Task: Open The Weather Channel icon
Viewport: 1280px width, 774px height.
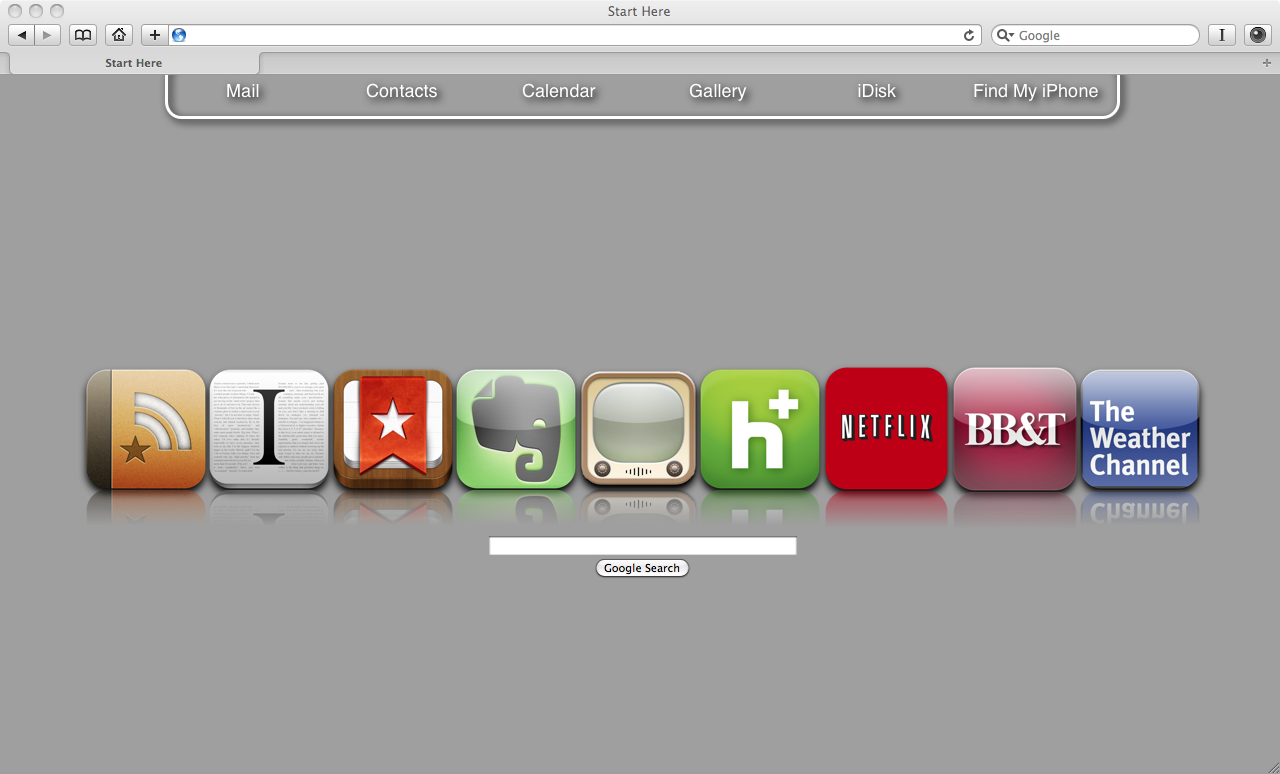Action: (x=1140, y=429)
